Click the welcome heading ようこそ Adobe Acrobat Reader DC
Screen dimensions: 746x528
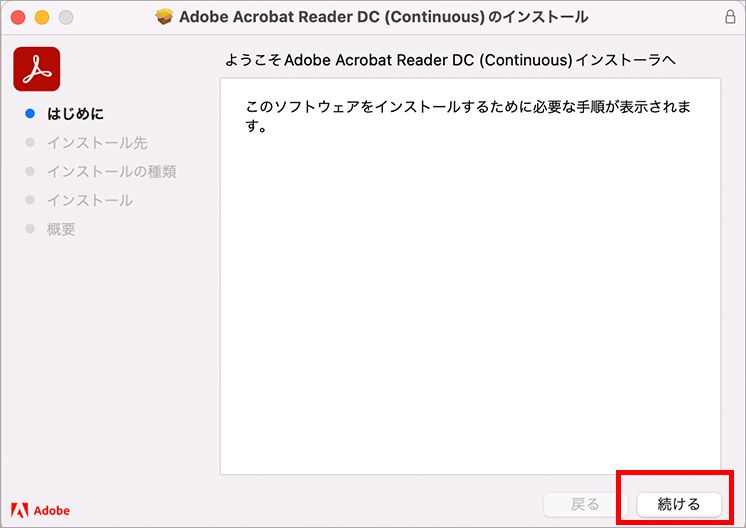point(450,60)
